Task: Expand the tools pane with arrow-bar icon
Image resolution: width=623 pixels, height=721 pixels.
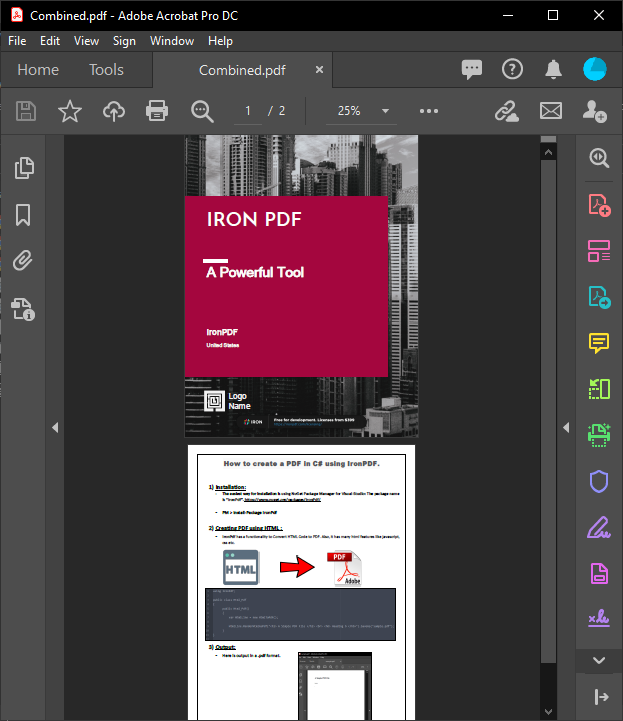Action: click(x=601, y=697)
